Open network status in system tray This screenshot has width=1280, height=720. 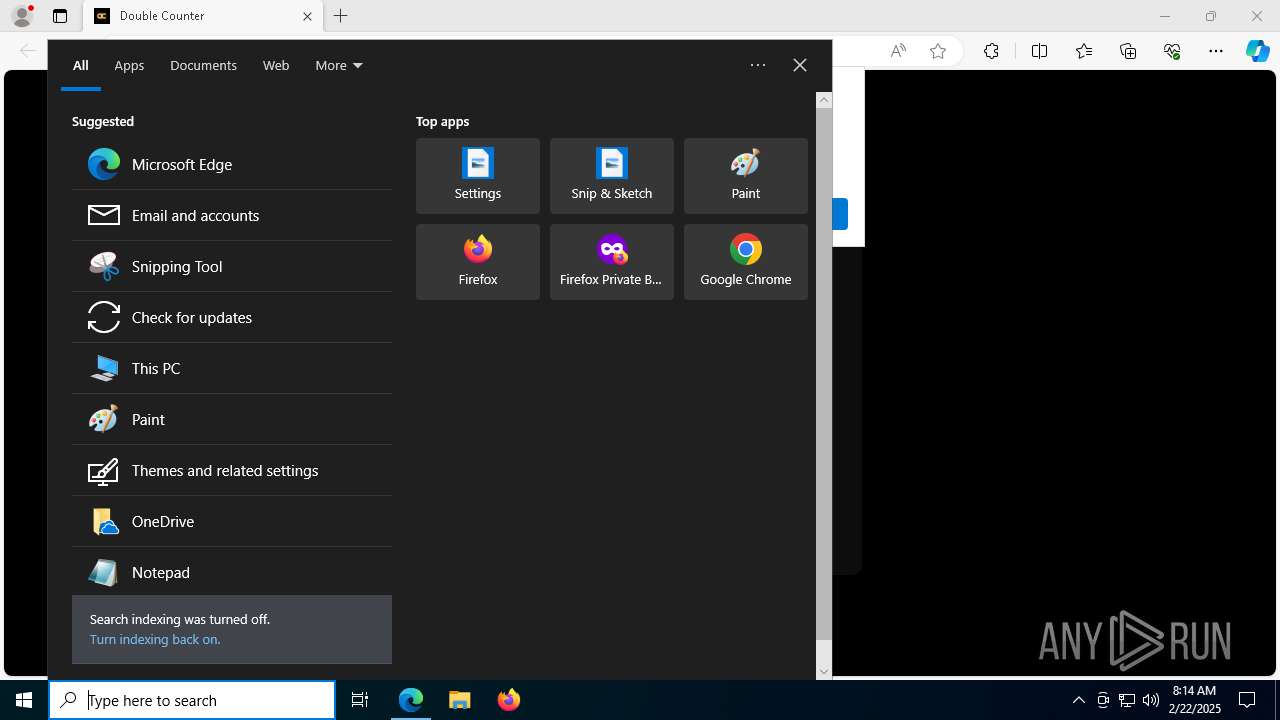click(x=1127, y=700)
